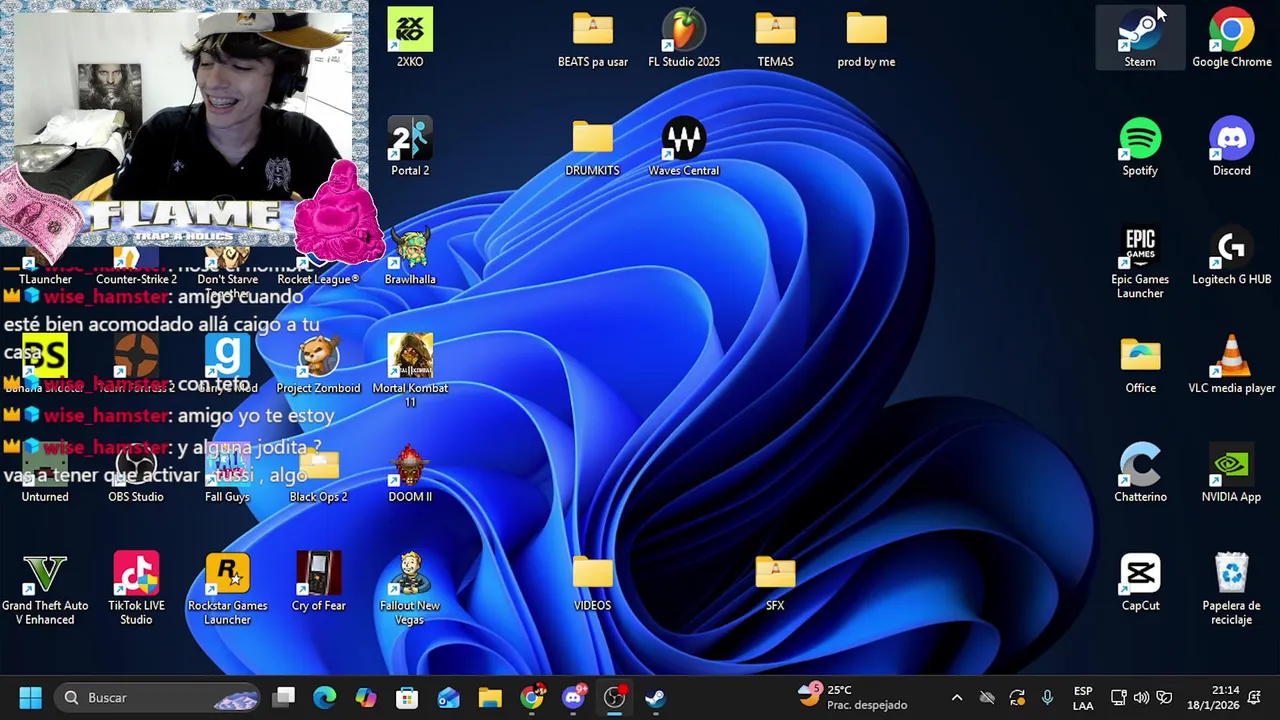Image resolution: width=1280 pixels, height=720 pixels.
Task: Select the prod by me folder
Action: pos(866,38)
